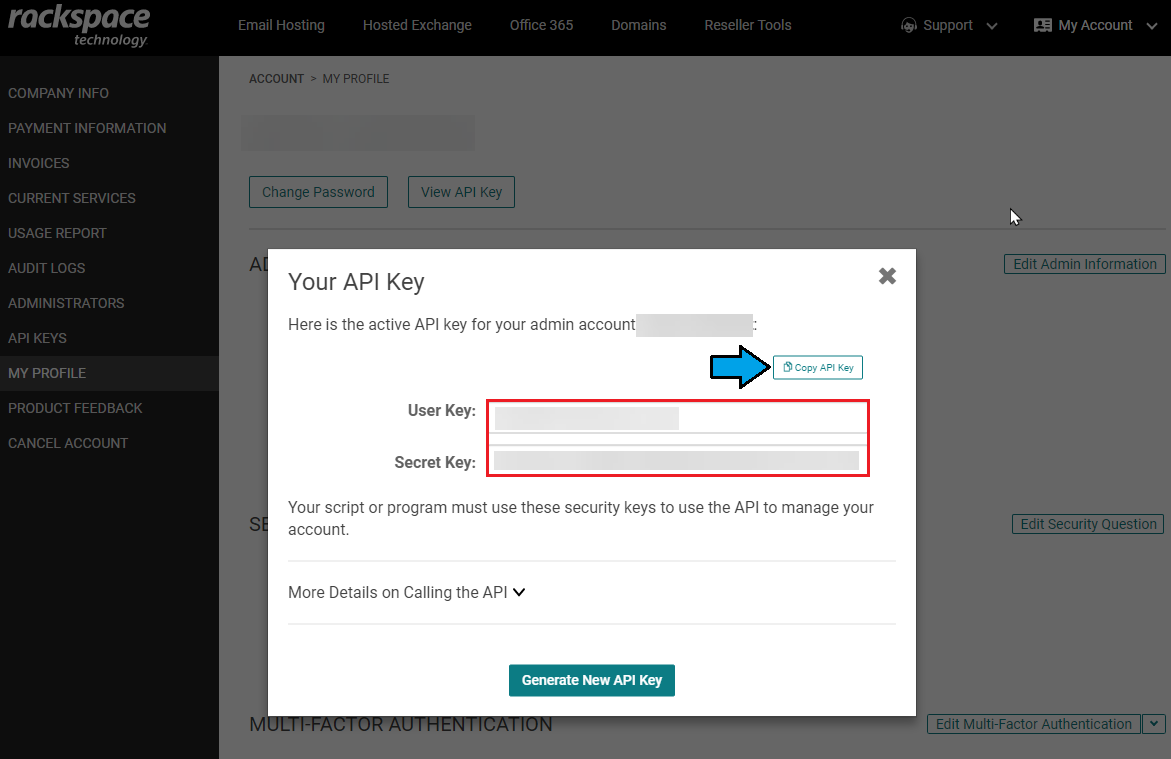Generate a new API key
Screen dimensions: 1171x759
click(x=591, y=681)
